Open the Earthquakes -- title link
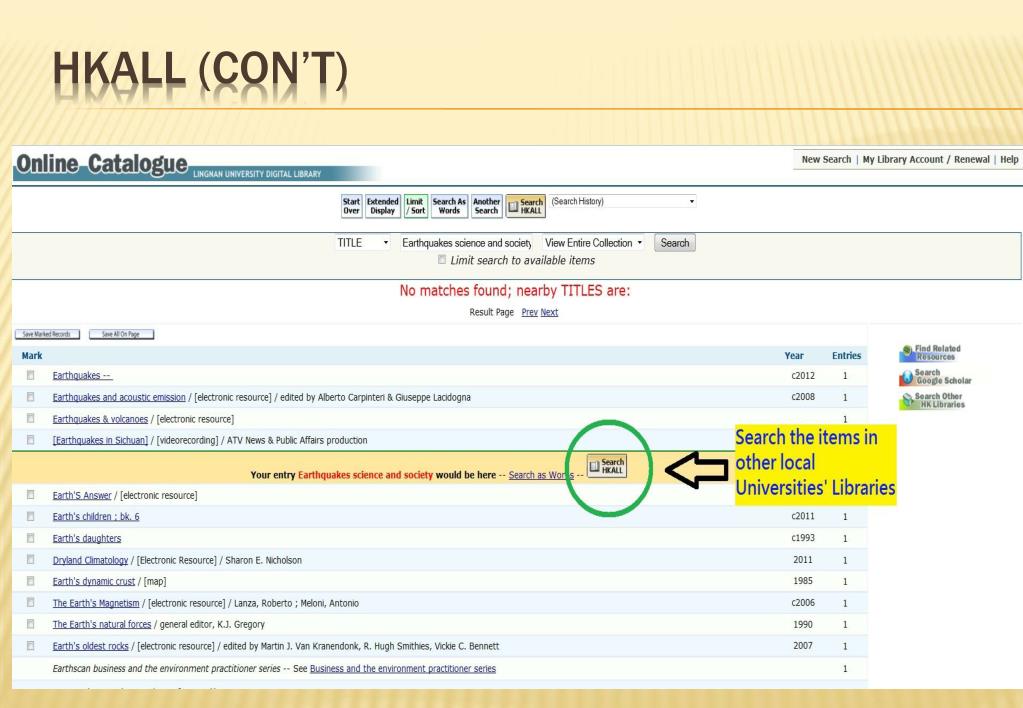The width and height of the screenshot is (1023, 708). pos(82,376)
